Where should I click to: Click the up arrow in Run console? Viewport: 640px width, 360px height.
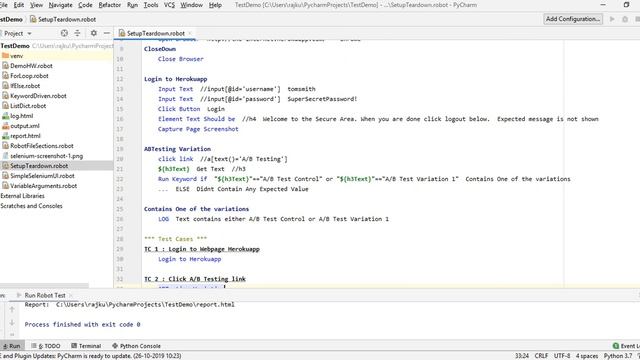[12, 309]
